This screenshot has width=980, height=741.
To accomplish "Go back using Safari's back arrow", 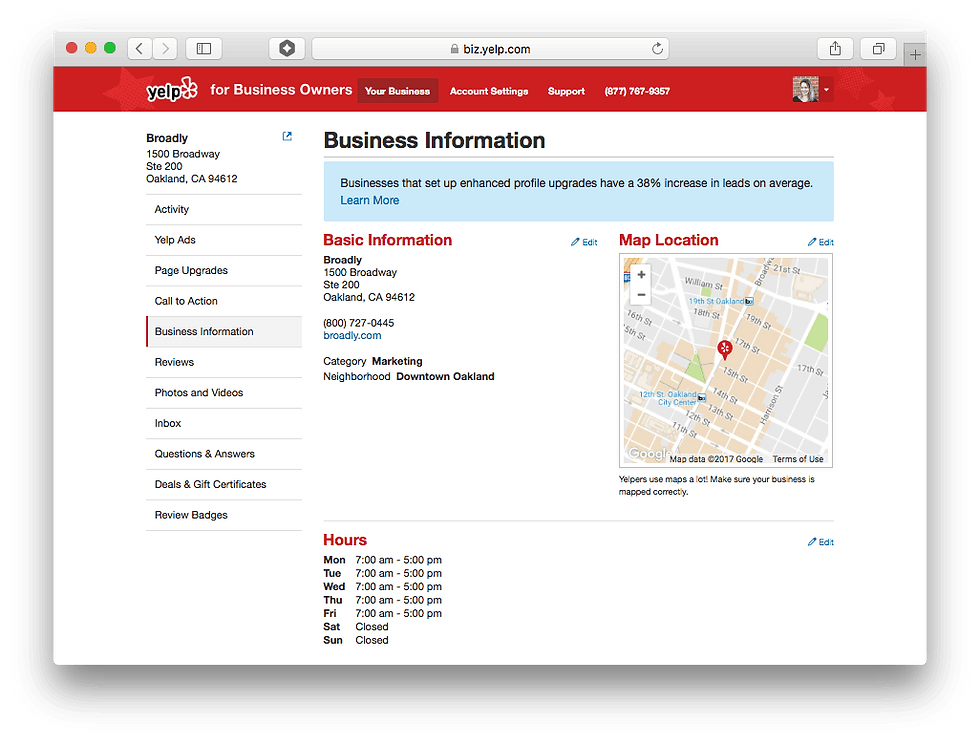I will click(x=140, y=49).
